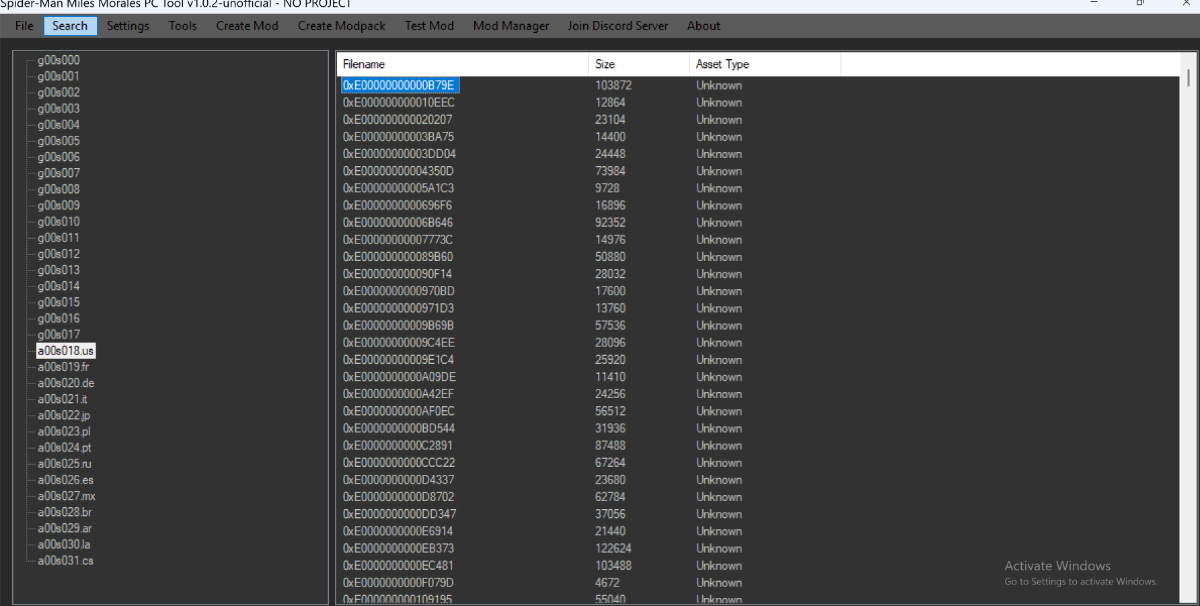Select file 0xE00000000009C4EE
This screenshot has width=1200, height=606.
tap(398, 343)
